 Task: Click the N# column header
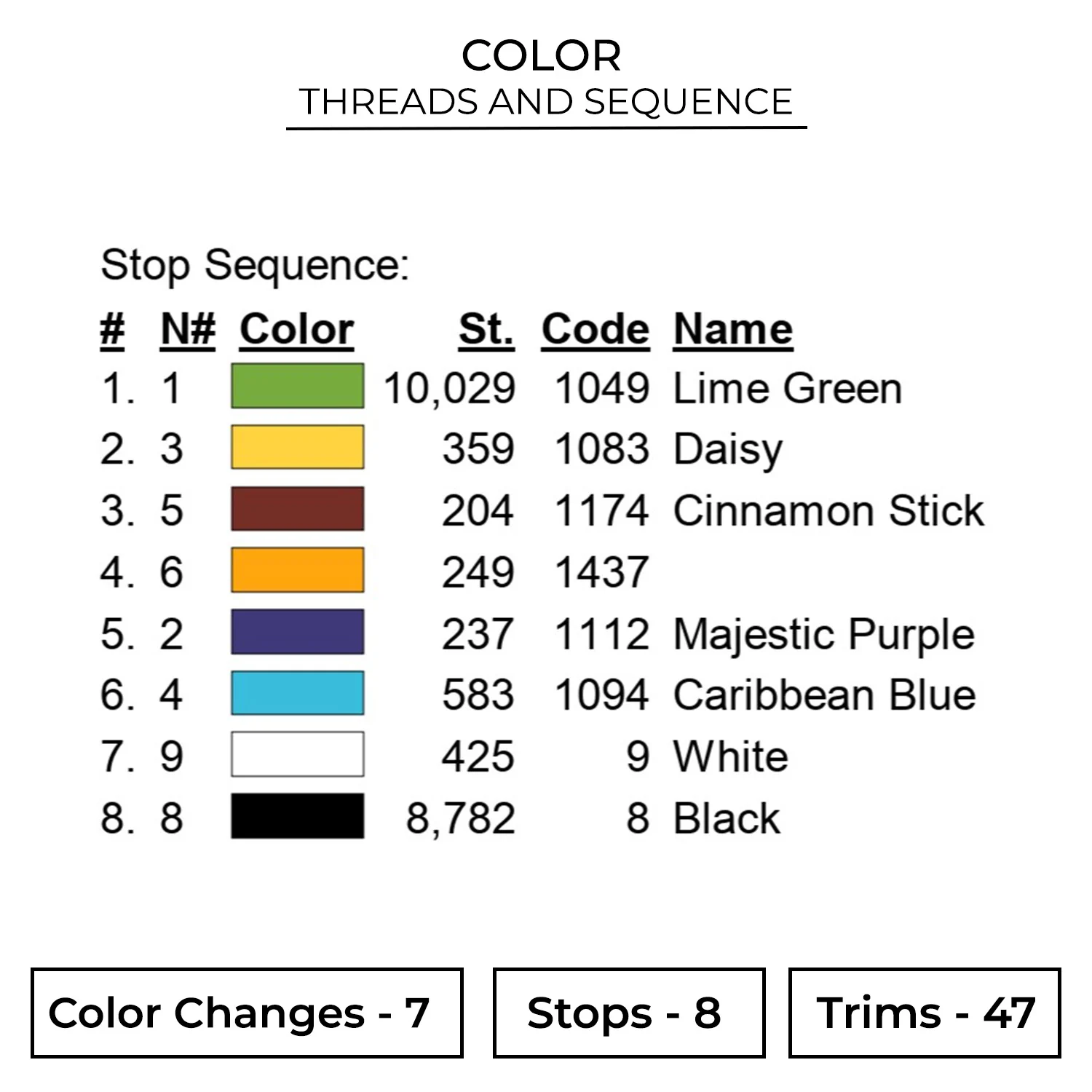coord(188,330)
